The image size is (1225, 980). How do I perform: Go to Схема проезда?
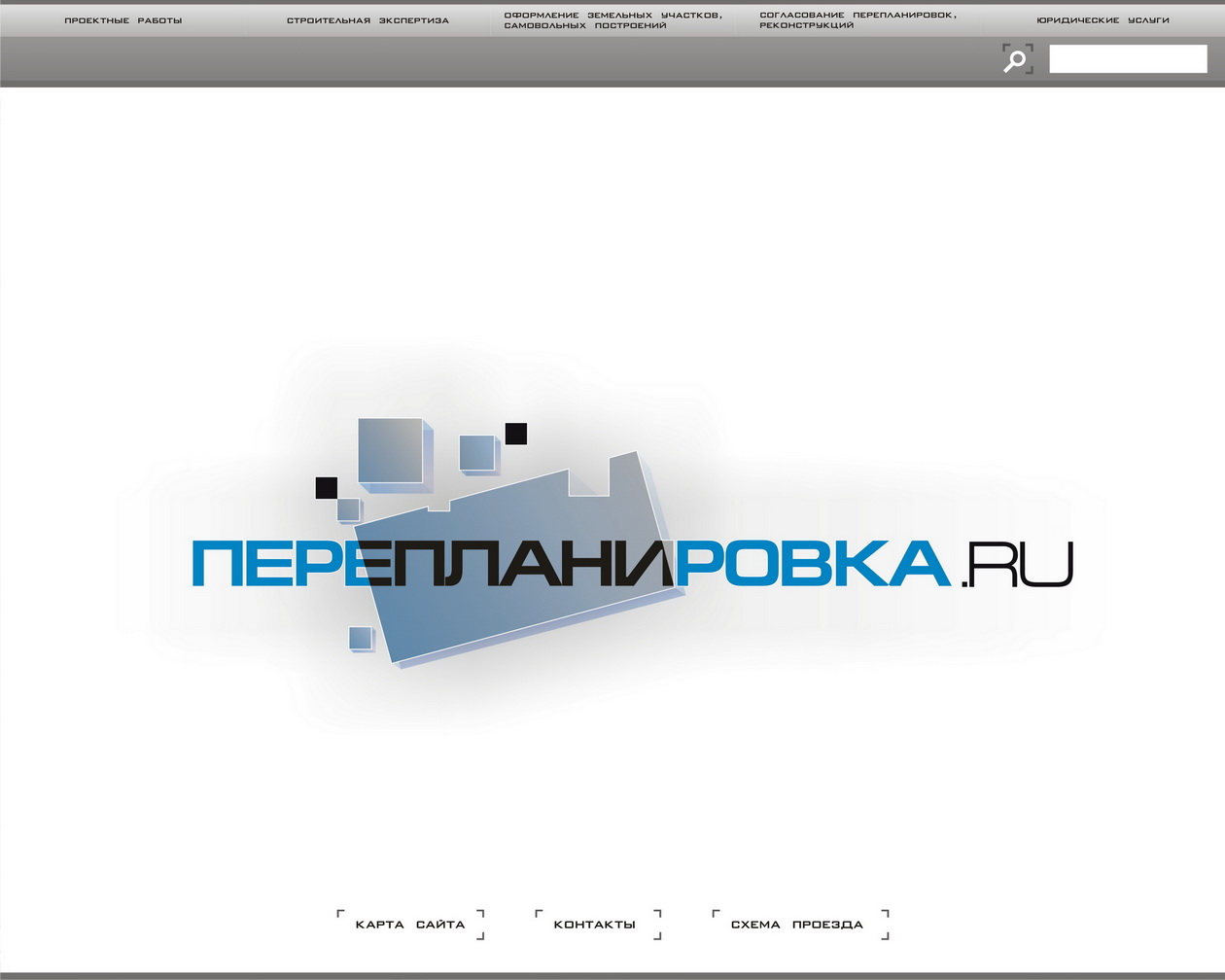[797, 925]
